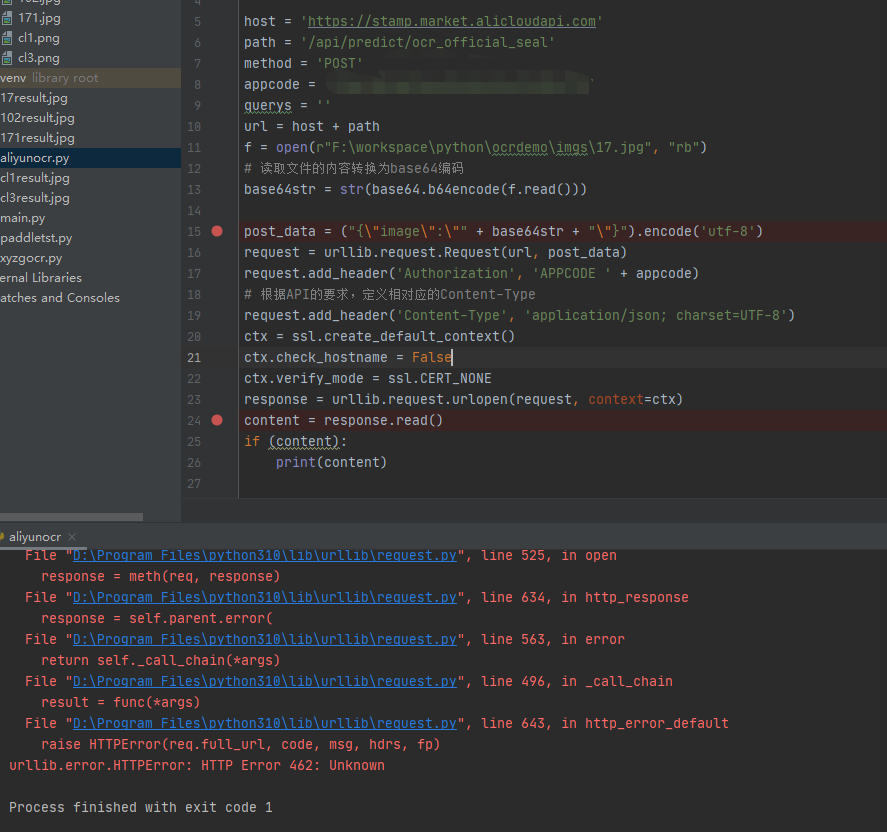Open the request.py link at line 643
Image resolution: width=887 pixels, height=832 pixels.
[265, 723]
